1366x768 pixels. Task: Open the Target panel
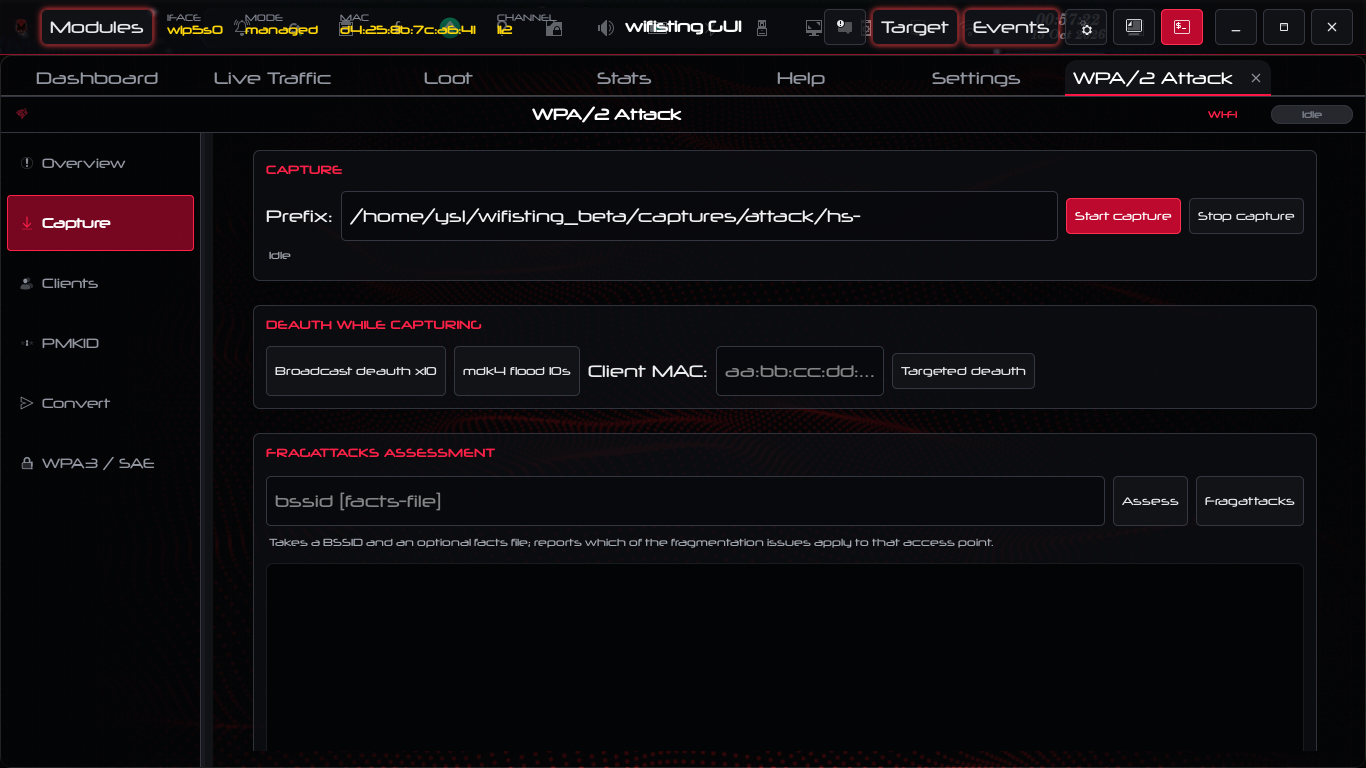click(915, 28)
